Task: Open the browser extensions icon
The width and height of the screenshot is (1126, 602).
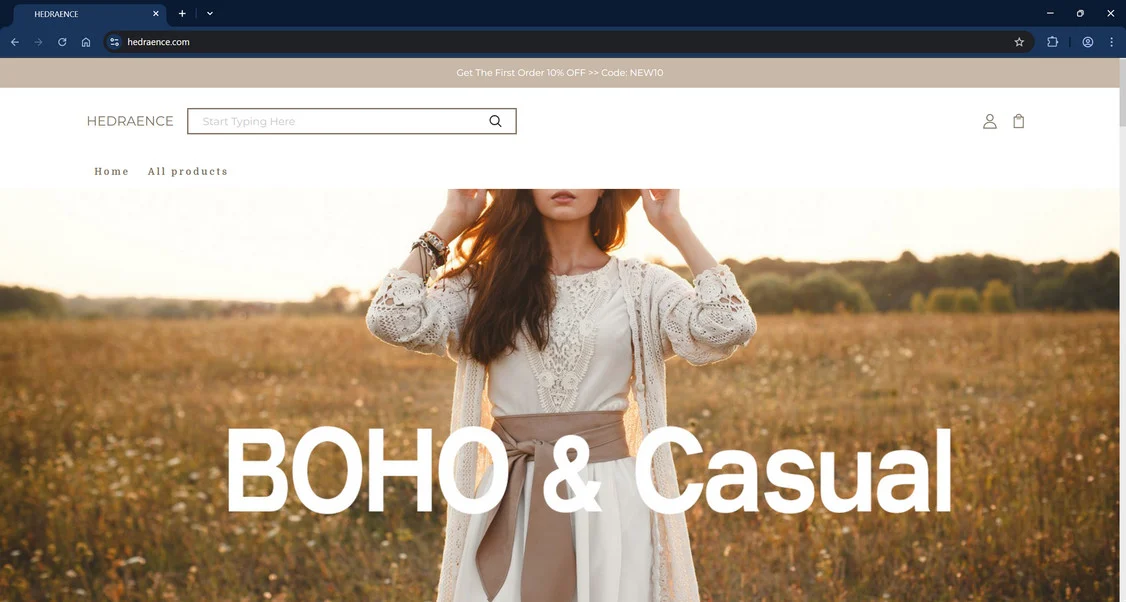Action: [1053, 42]
